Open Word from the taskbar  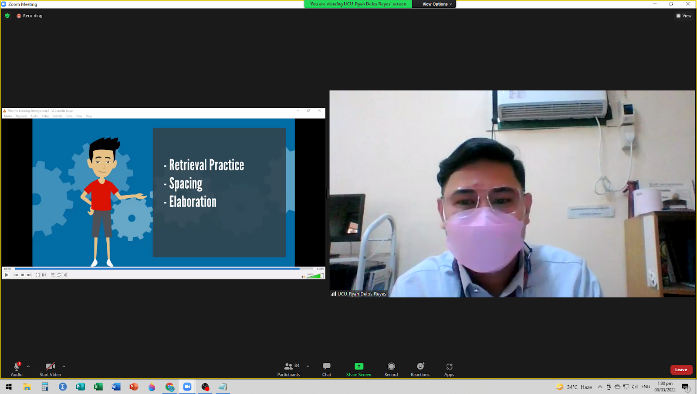pyautogui.click(x=116, y=387)
